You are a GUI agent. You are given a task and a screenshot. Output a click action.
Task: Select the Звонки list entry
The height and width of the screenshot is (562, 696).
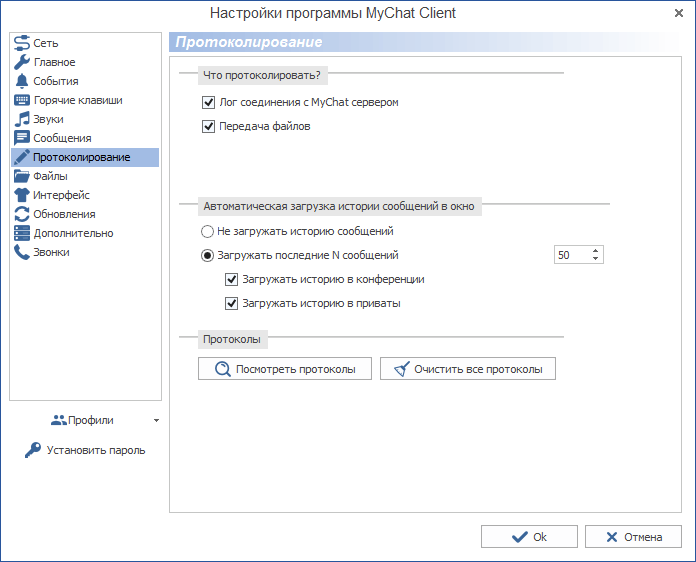click(85, 252)
